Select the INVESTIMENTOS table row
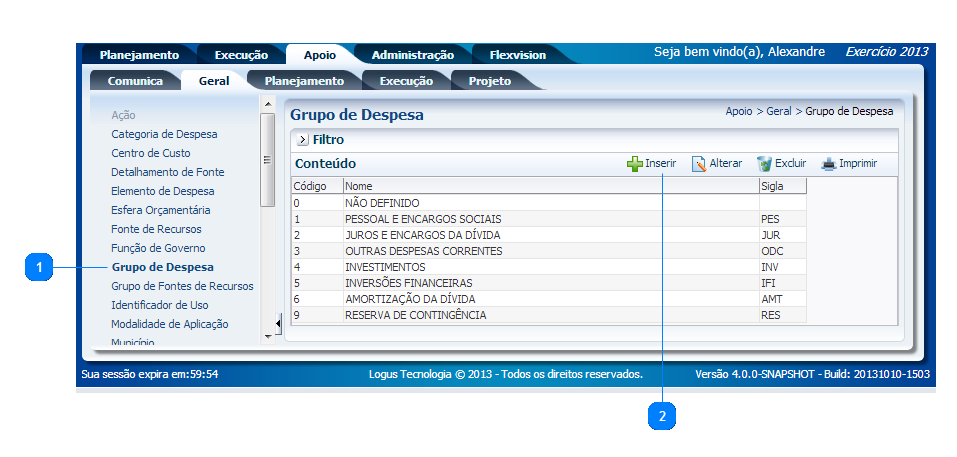 point(385,267)
